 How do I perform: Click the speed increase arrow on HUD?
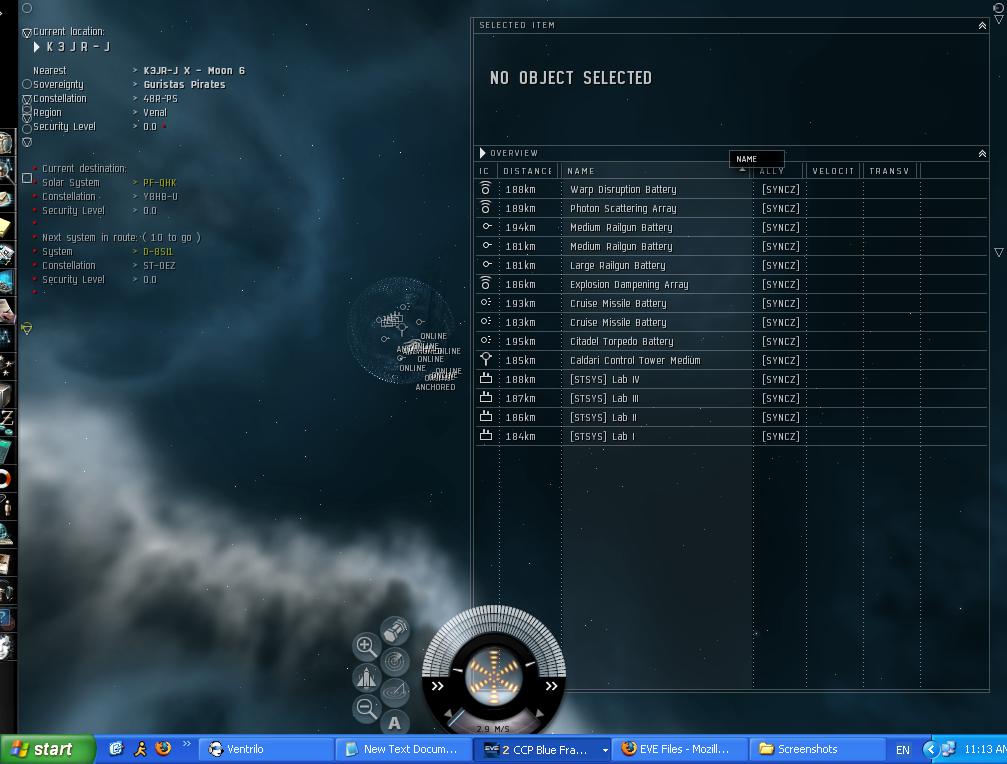pos(539,713)
